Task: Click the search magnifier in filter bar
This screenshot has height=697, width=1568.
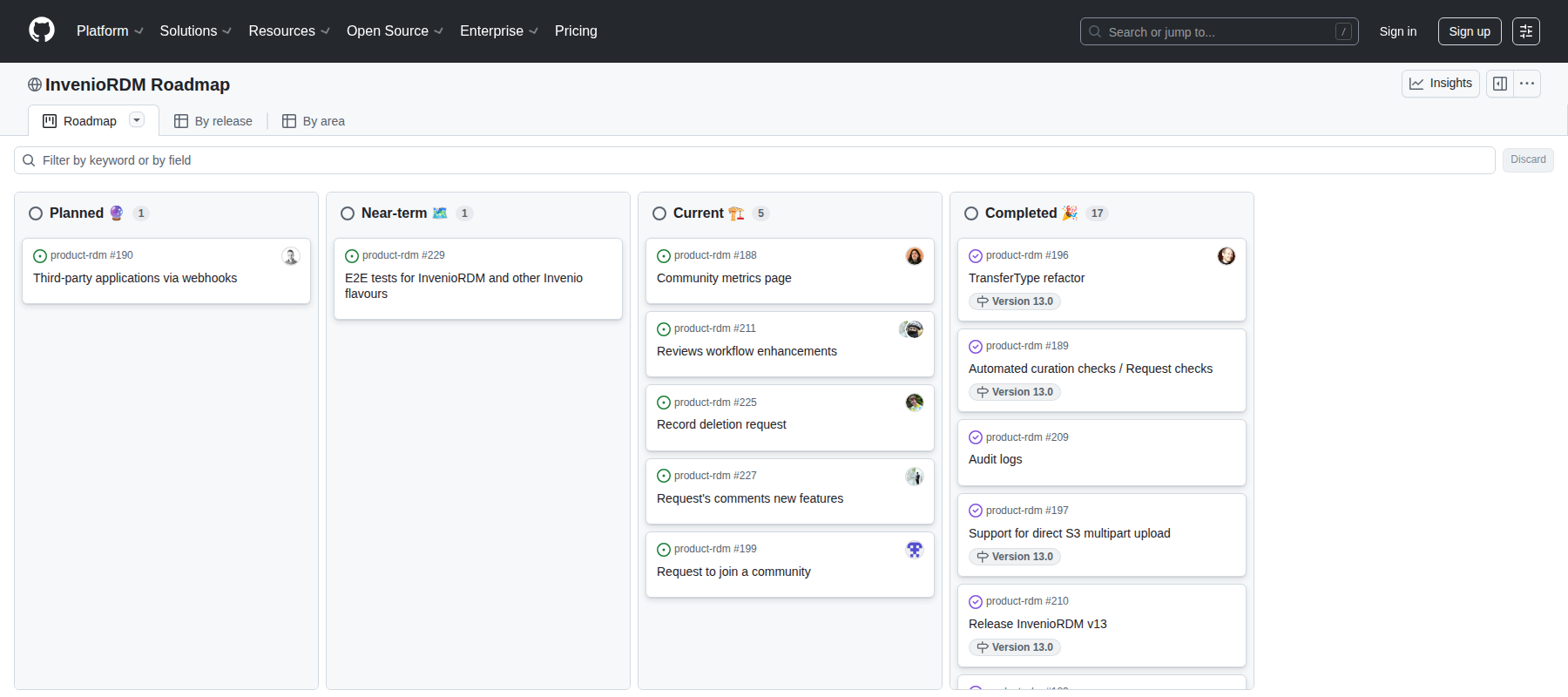Action: (29, 160)
